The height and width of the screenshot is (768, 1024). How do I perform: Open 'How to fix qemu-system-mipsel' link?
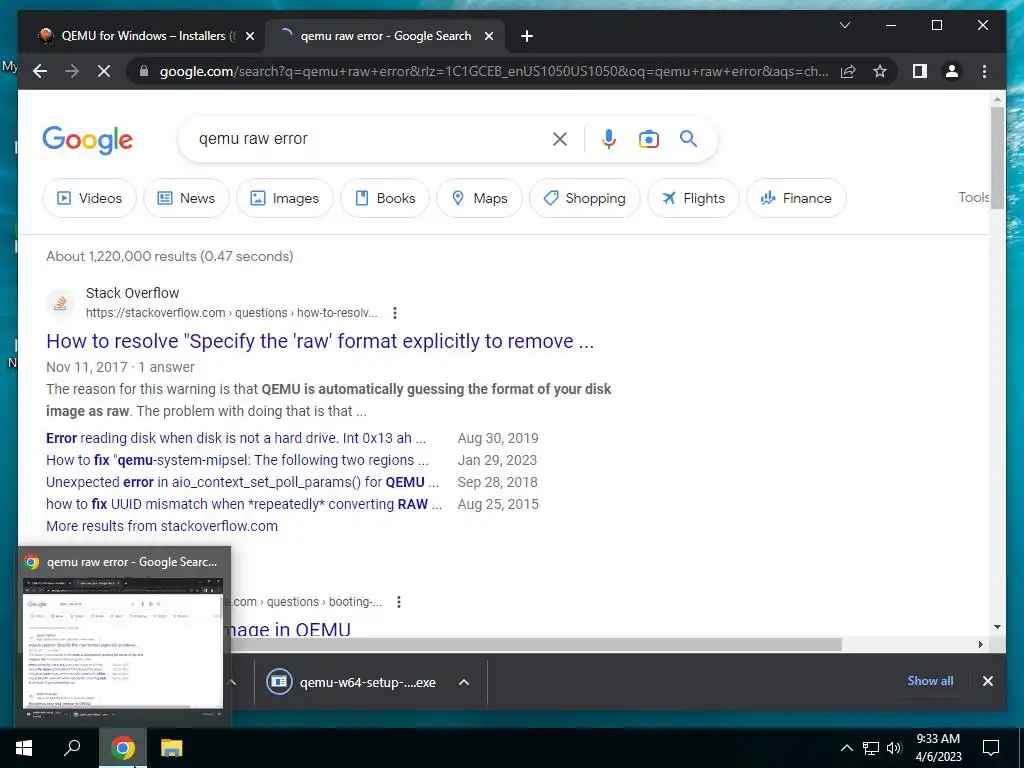click(237, 460)
